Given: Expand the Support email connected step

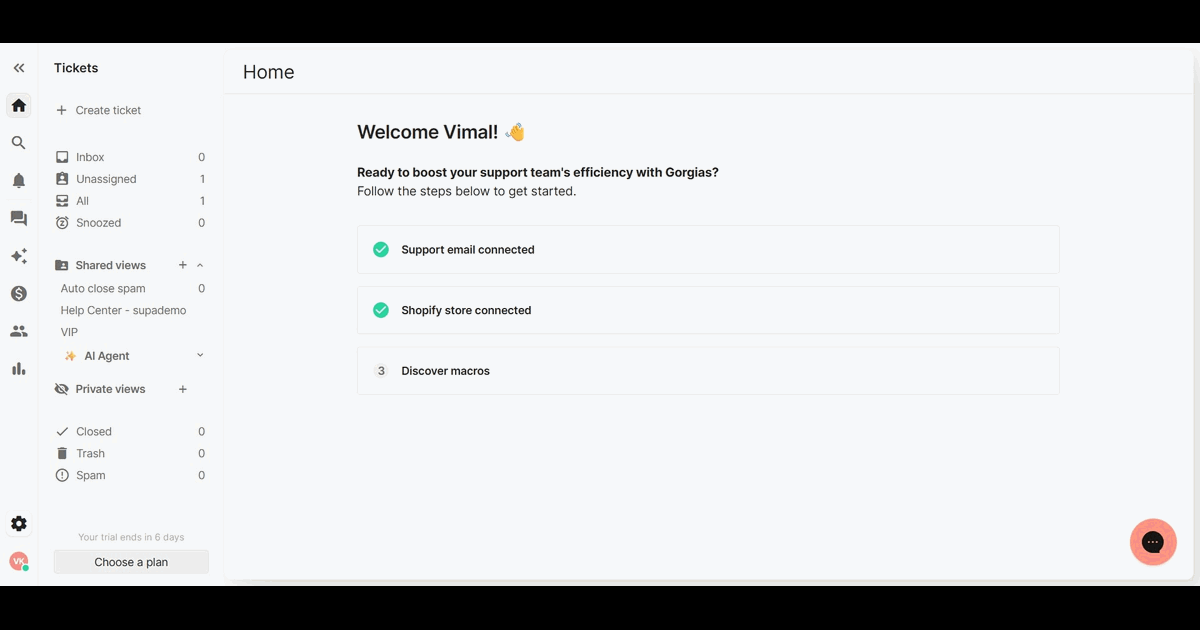Looking at the screenshot, I should [708, 249].
